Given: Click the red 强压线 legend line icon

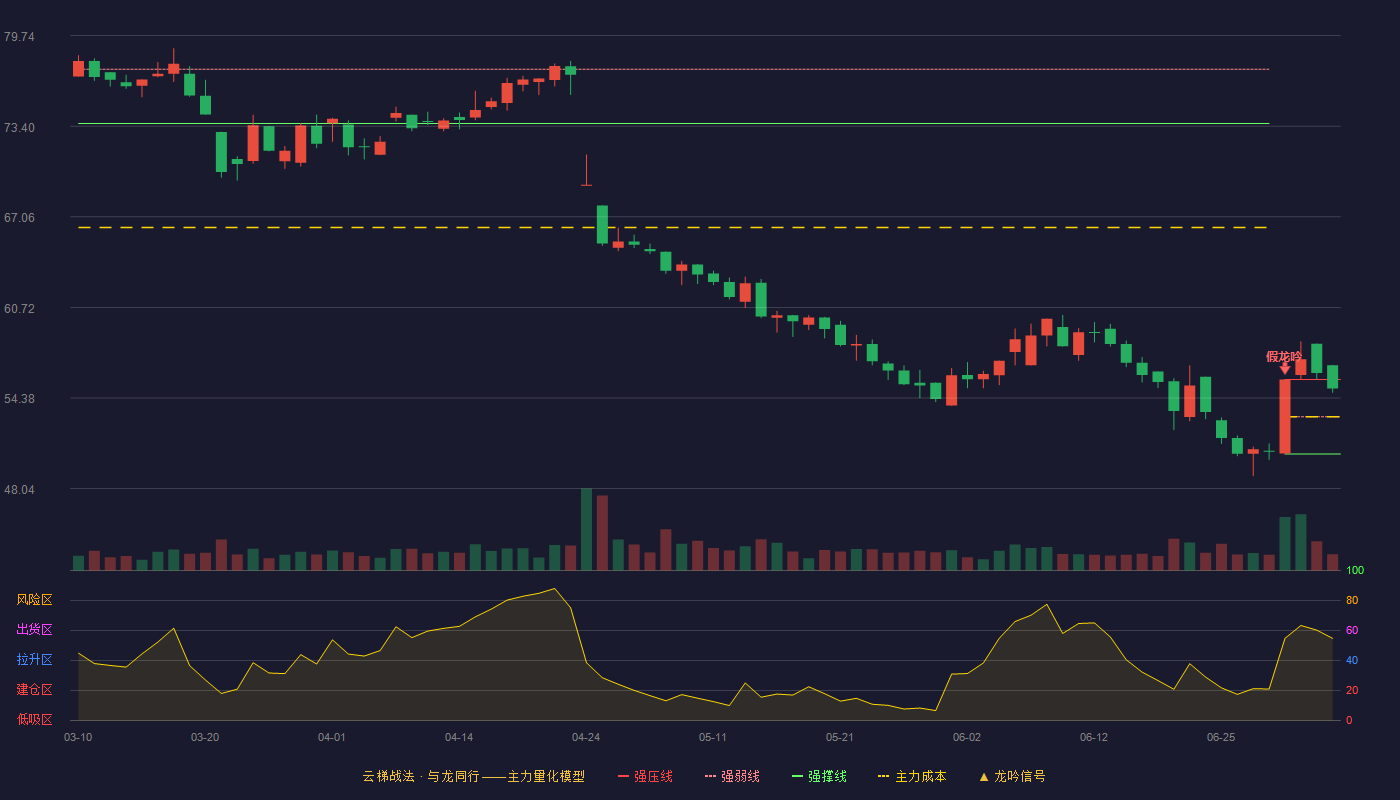Looking at the screenshot, I should click(623, 776).
